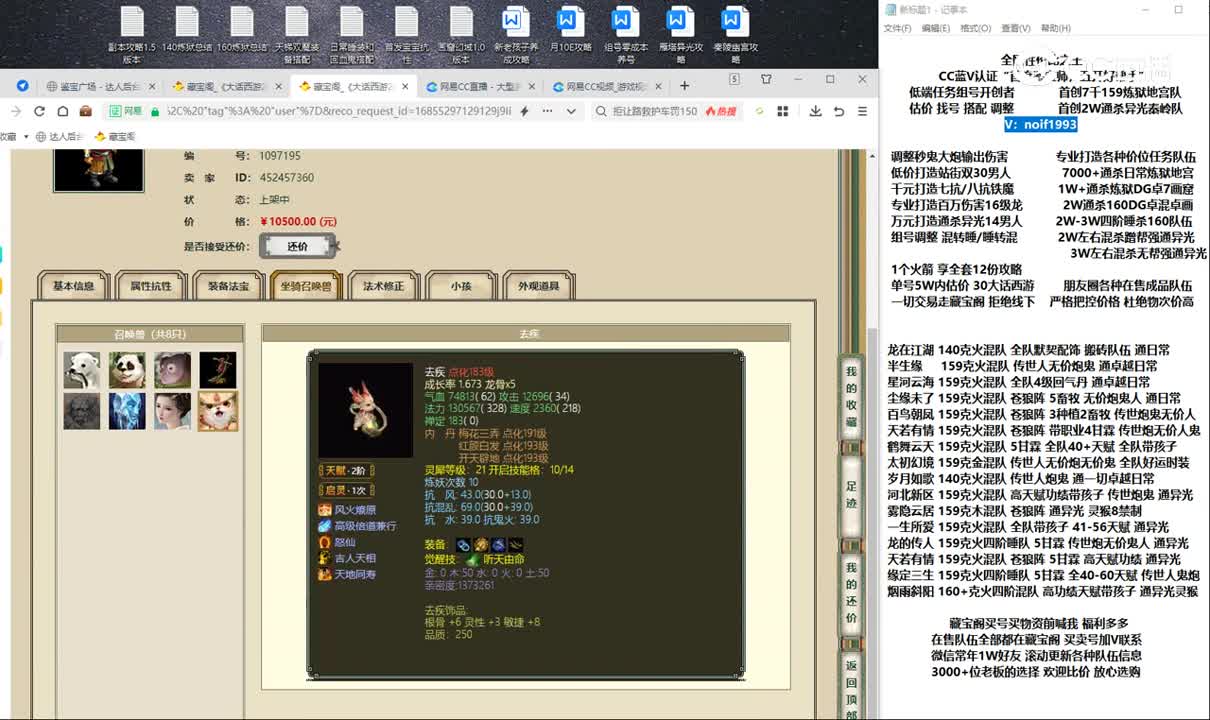
Task: Click the 吉人天相 skill icon
Action: [x=325, y=558]
